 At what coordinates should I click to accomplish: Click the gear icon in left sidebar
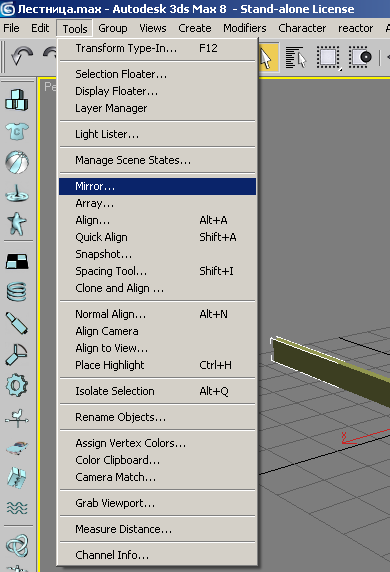point(17,385)
